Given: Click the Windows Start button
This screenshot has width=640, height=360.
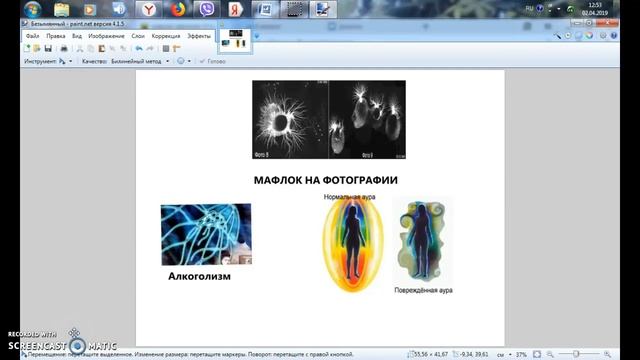Looking at the screenshot, I should [33, 9].
